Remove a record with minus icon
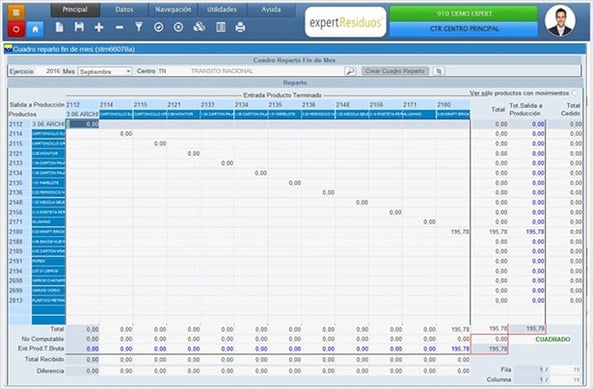The width and height of the screenshot is (593, 389). click(x=119, y=27)
